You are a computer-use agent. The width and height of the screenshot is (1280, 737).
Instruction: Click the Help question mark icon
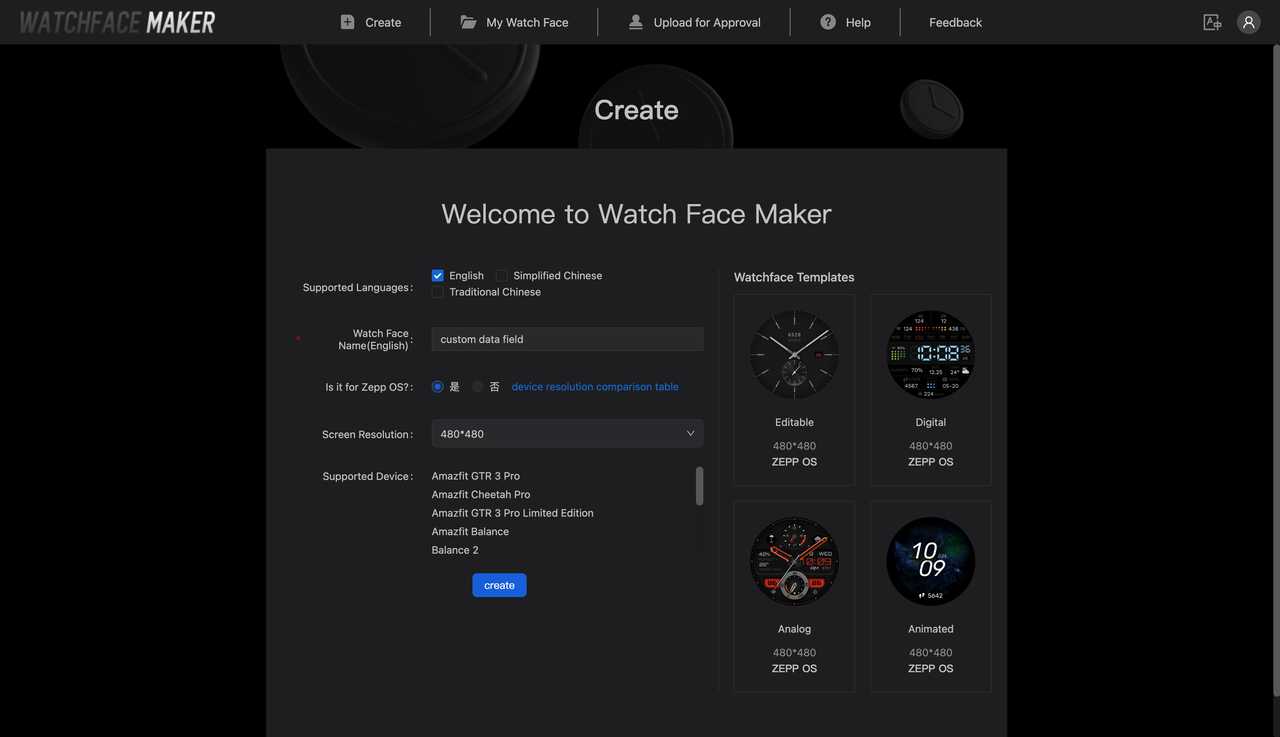(x=828, y=22)
